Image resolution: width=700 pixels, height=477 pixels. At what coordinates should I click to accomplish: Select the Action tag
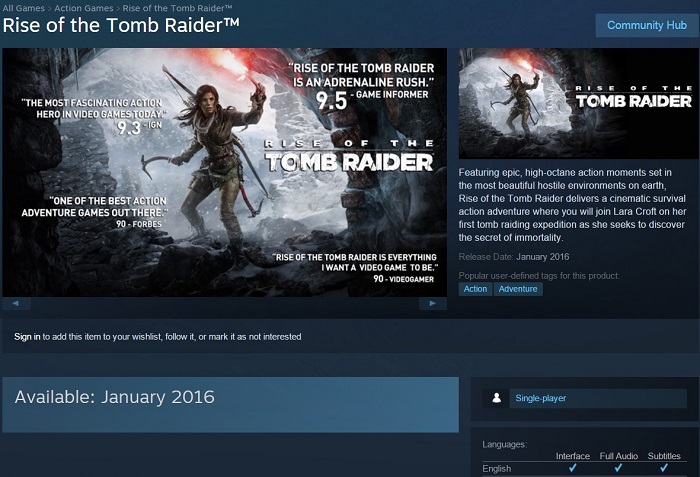[475, 289]
